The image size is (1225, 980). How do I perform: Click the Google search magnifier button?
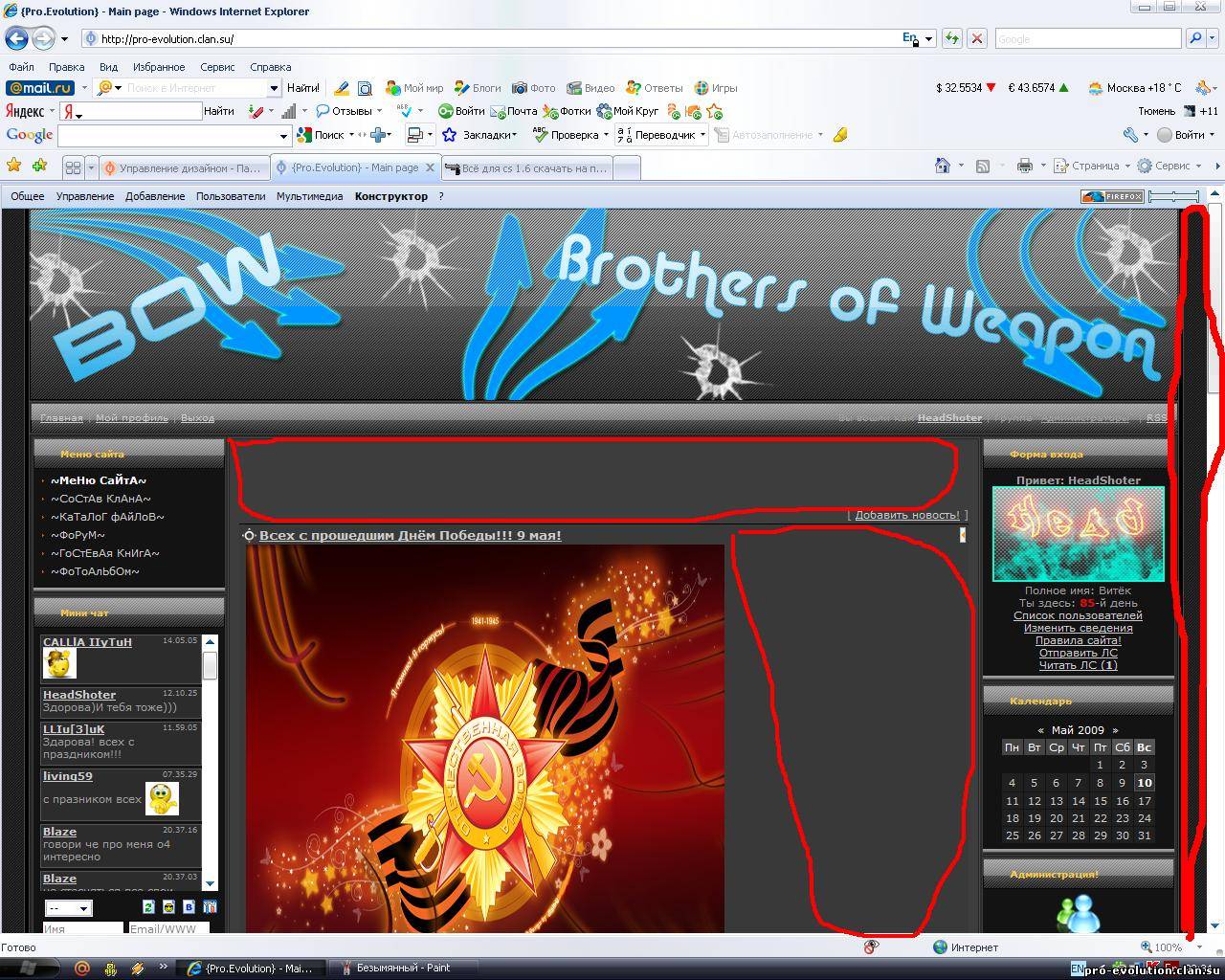click(x=1195, y=38)
